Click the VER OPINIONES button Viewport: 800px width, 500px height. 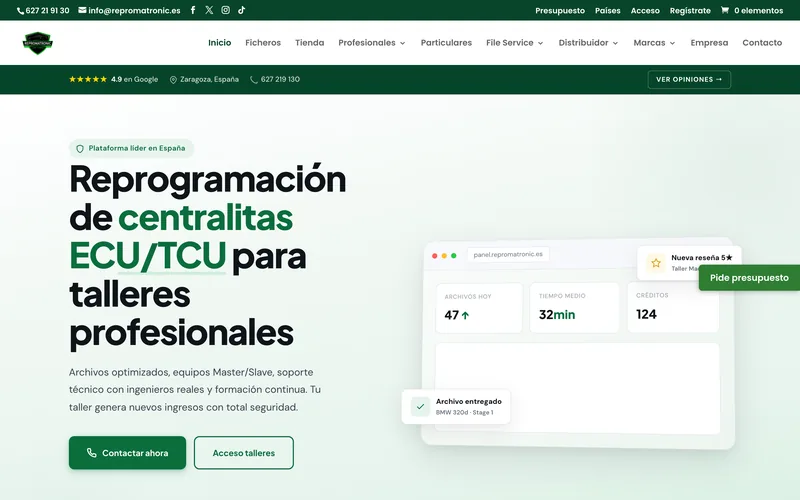pos(689,80)
